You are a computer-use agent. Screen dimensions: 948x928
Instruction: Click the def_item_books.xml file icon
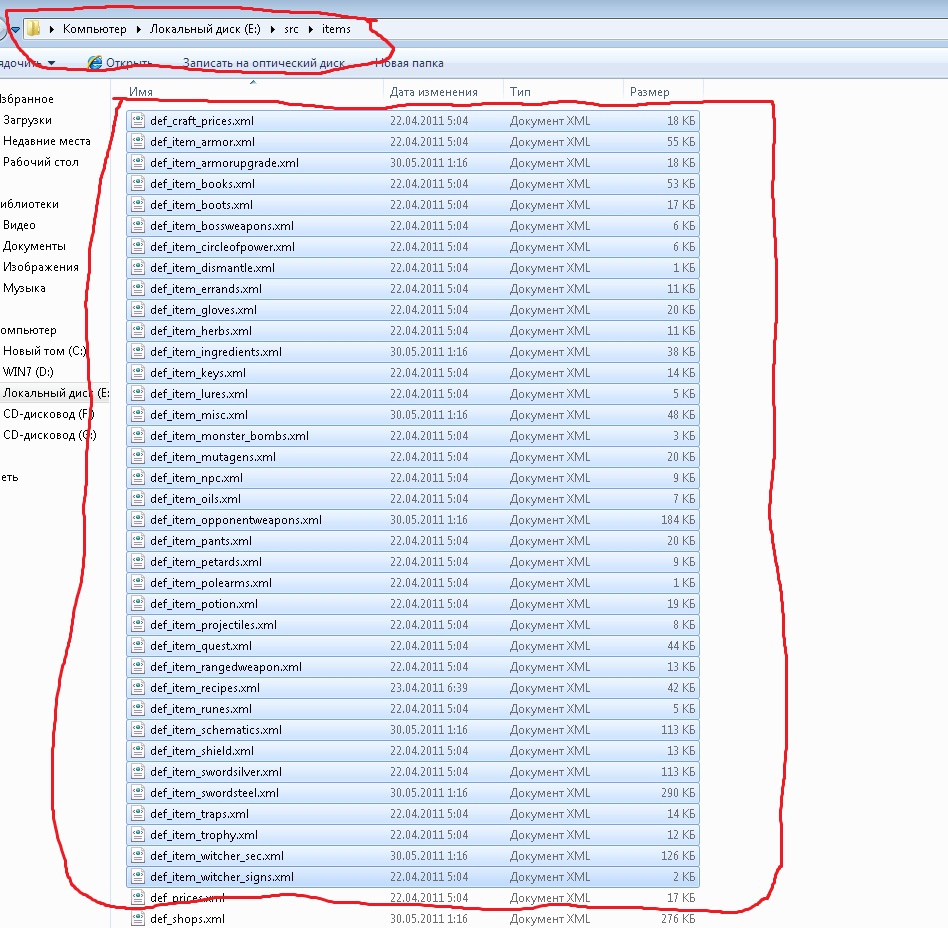coord(138,184)
